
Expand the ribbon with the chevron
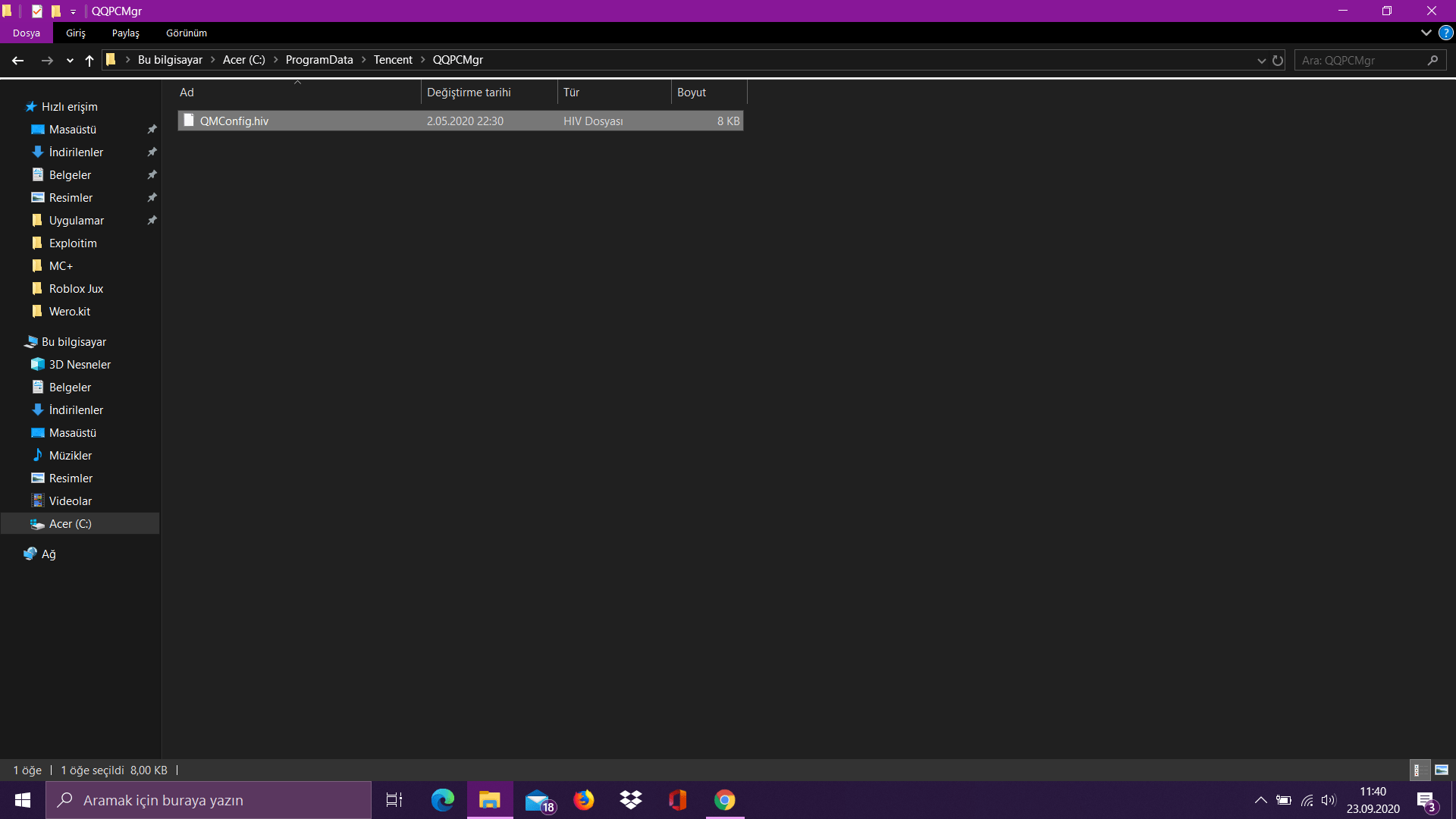(1426, 33)
